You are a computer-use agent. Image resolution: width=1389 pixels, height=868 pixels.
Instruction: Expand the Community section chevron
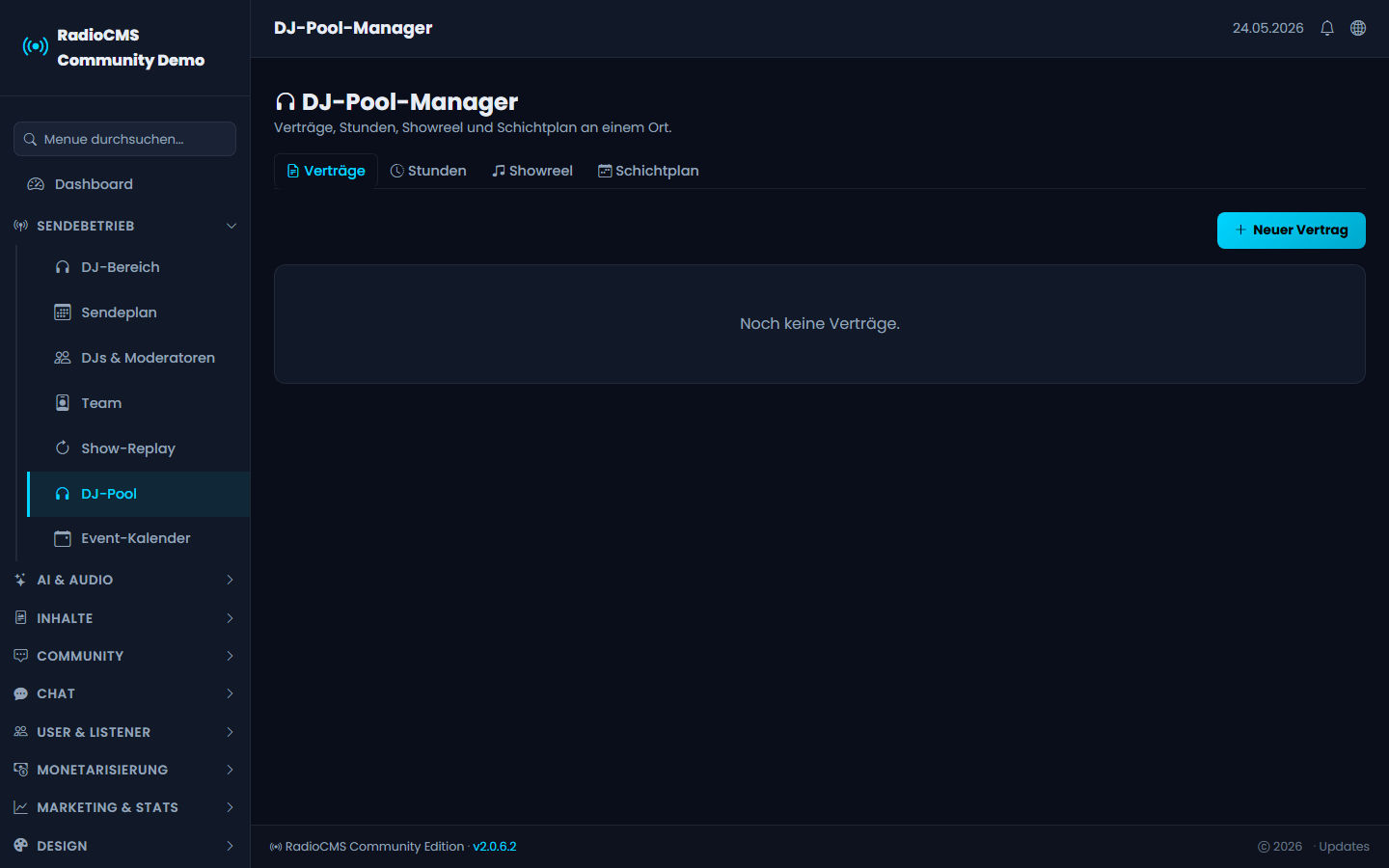[230, 656]
